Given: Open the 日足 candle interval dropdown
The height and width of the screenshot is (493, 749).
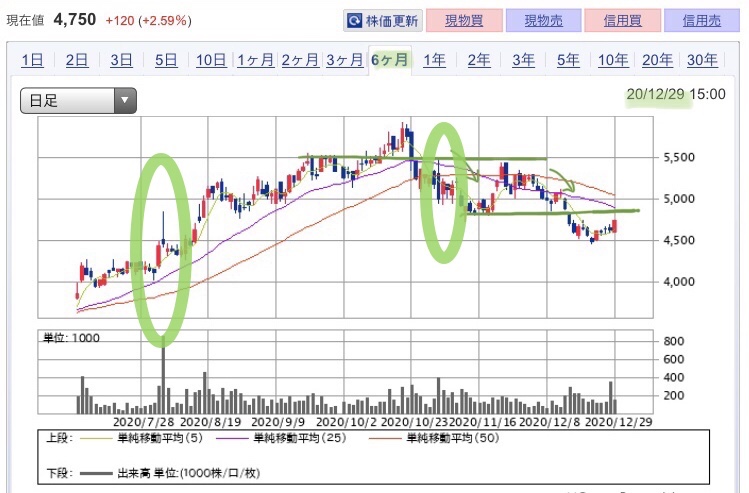Looking at the screenshot, I should click(78, 101).
